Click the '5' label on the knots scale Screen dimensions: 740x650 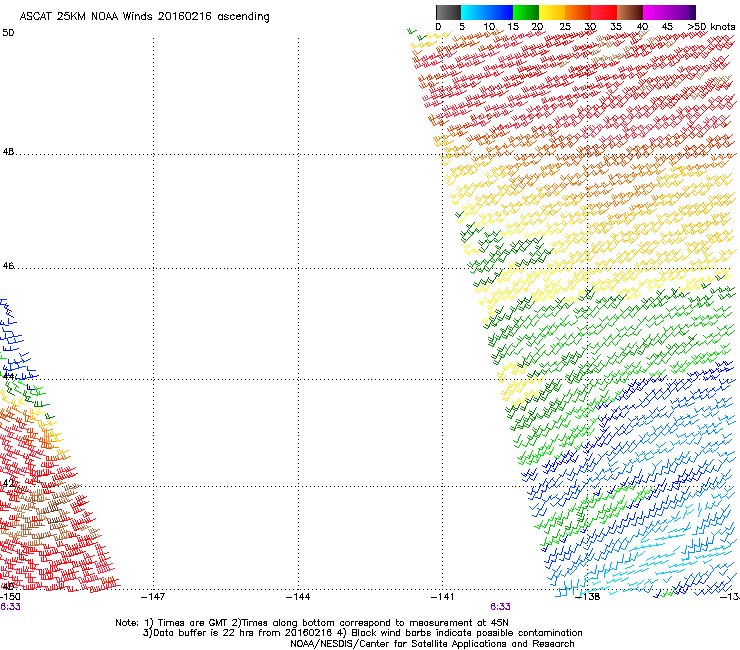point(462,27)
